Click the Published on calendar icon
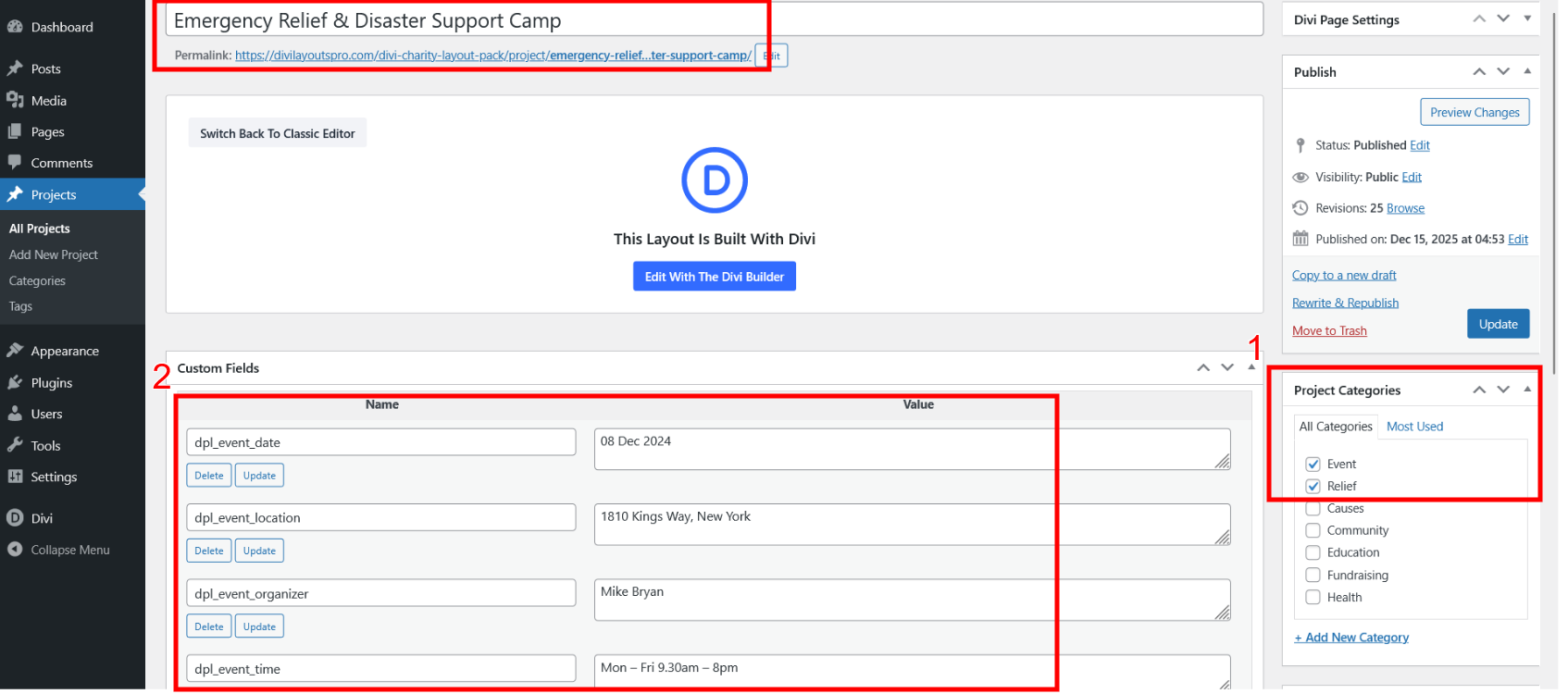 click(1300, 239)
